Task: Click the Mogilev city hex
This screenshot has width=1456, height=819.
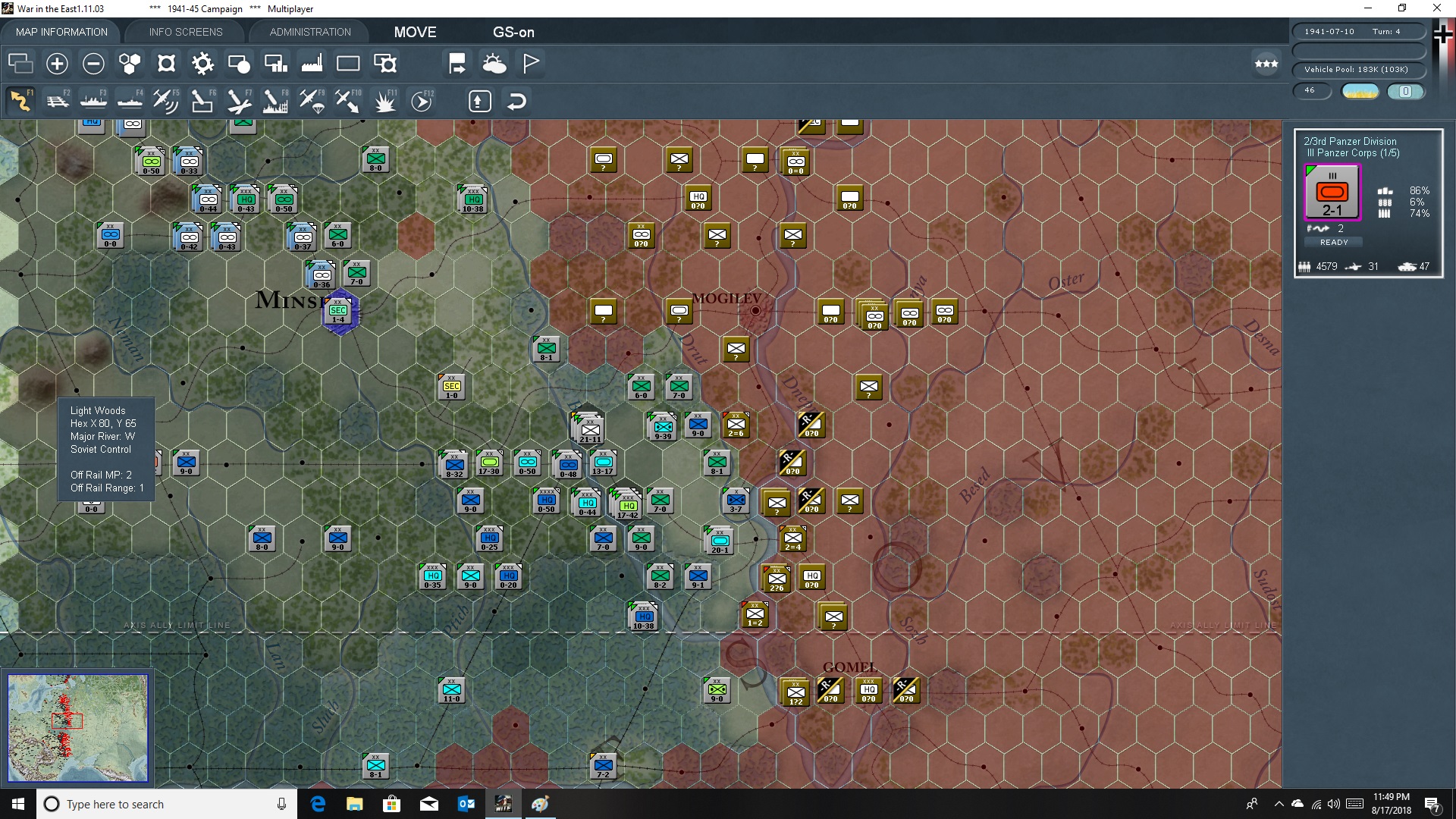Action: (x=755, y=311)
